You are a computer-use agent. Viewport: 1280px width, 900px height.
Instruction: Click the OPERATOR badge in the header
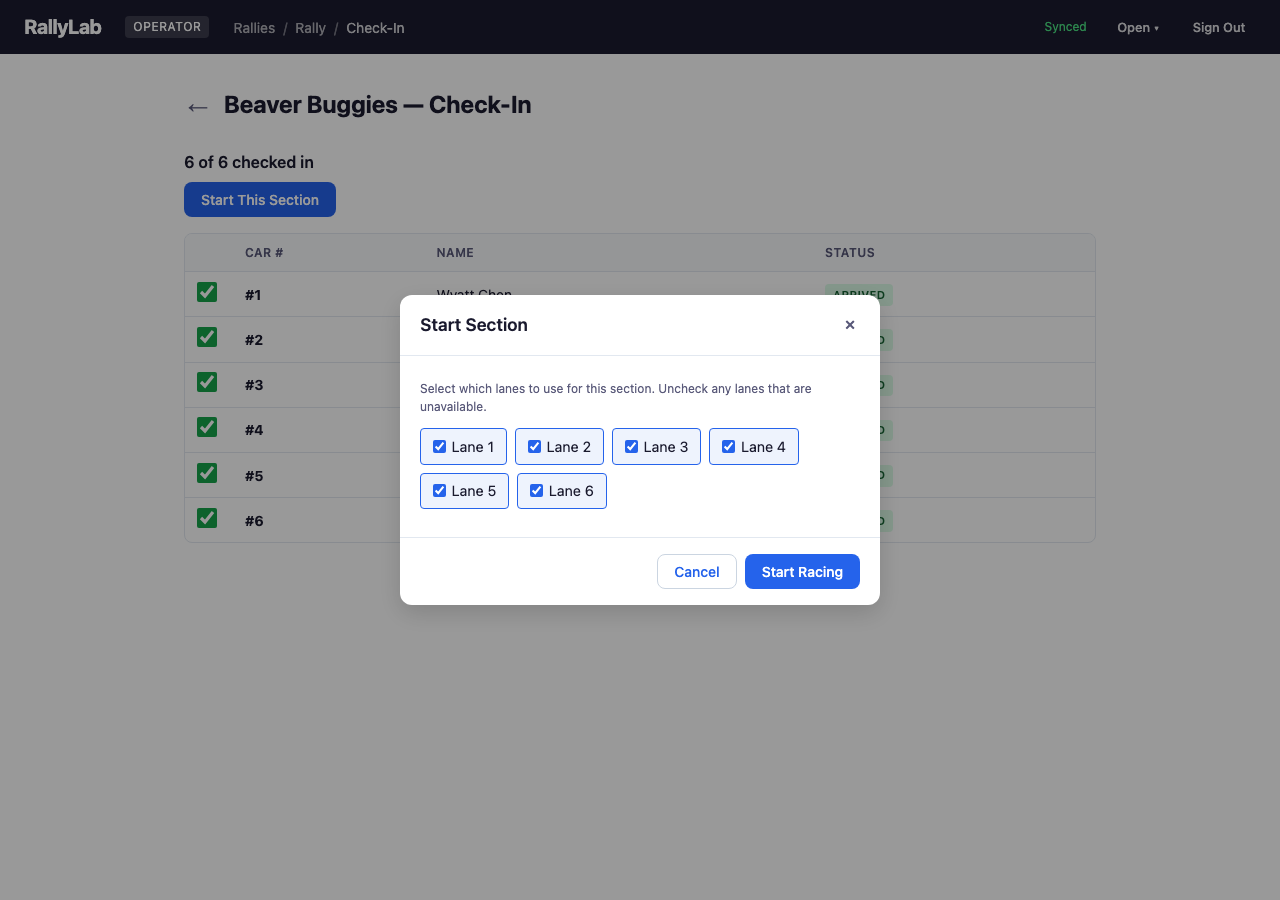[166, 27]
